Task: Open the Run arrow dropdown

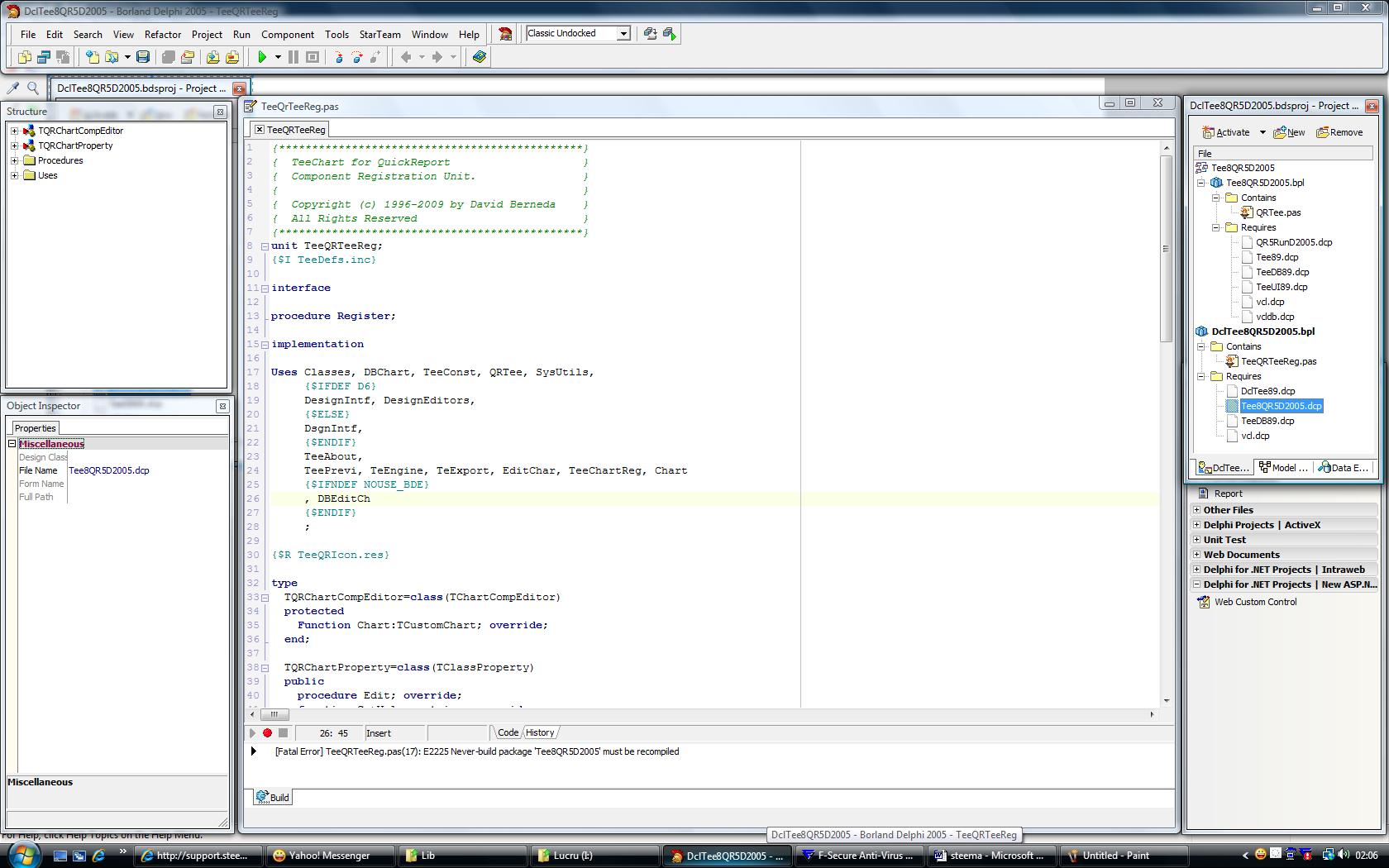Action: coord(278,57)
